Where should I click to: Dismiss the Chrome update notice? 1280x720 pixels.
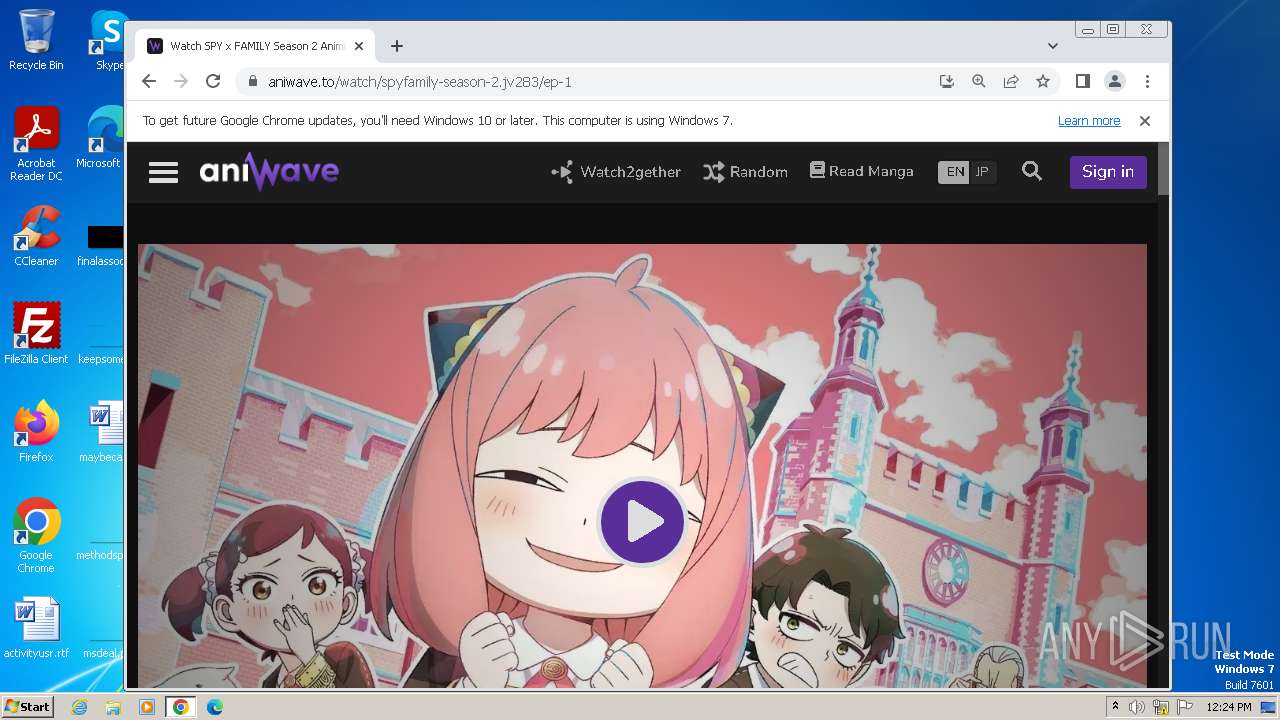[x=1145, y=121]
